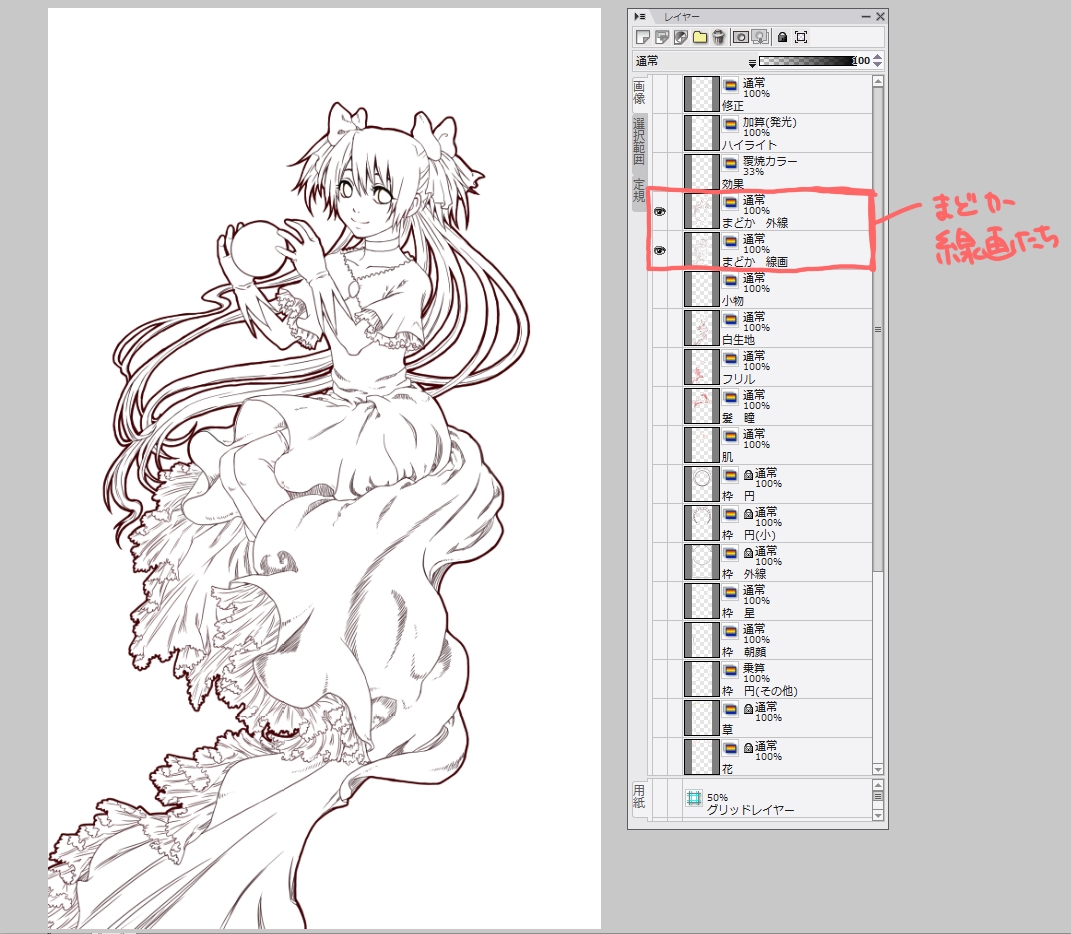Click the paper section scroll up arrow
Screen dimensions: 1071x934
878,784
